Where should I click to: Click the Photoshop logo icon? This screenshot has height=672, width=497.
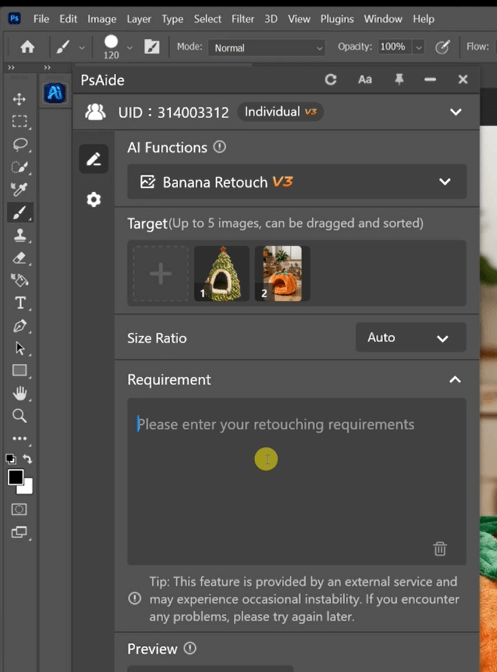point(15,19)
